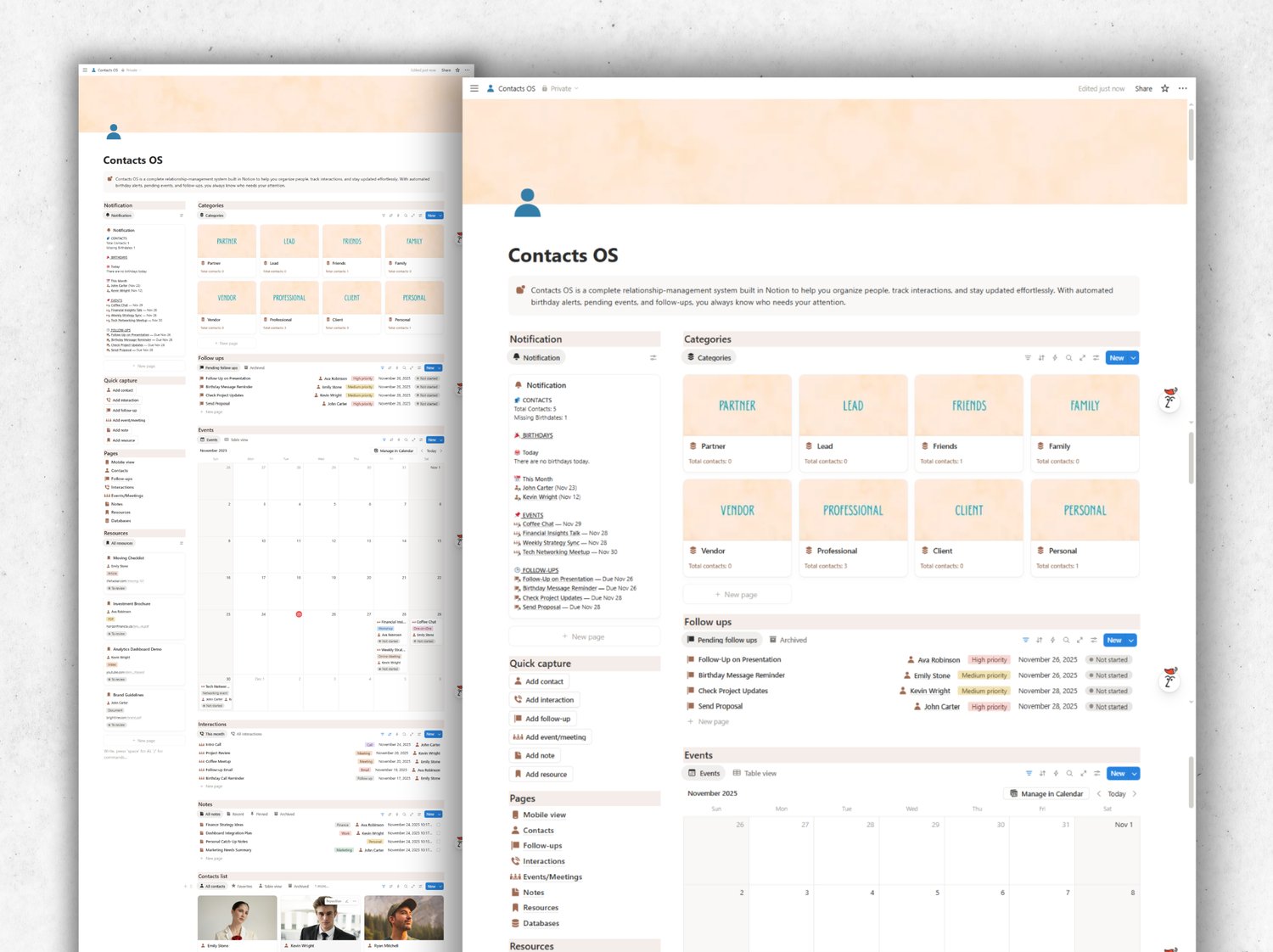Click Add contact button in front window
This screenshot has height=952, width=1273.
(538, 681)
